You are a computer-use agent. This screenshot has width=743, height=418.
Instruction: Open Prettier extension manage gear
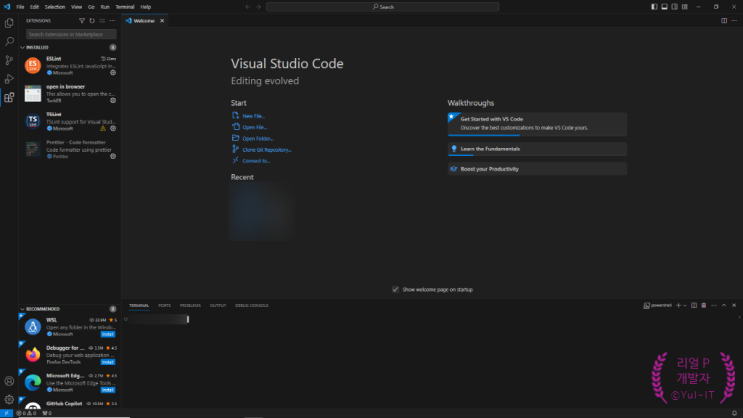[113, 156]
